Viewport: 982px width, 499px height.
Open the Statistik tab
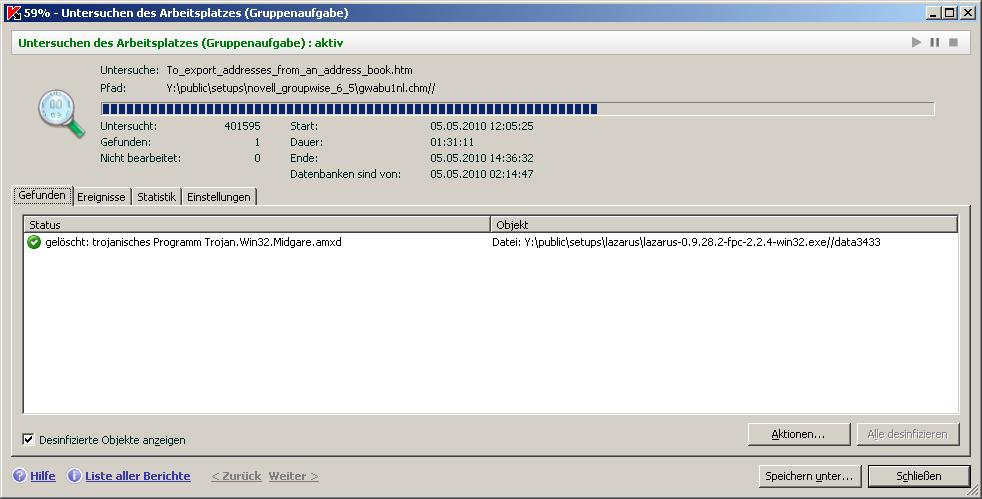[156, 197]
